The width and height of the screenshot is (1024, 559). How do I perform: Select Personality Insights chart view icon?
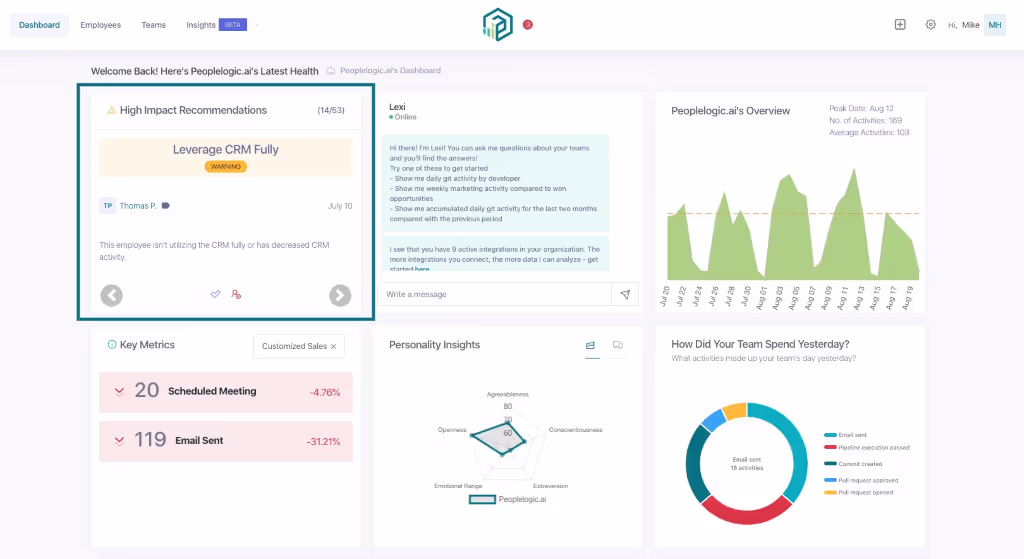point(590,345)
